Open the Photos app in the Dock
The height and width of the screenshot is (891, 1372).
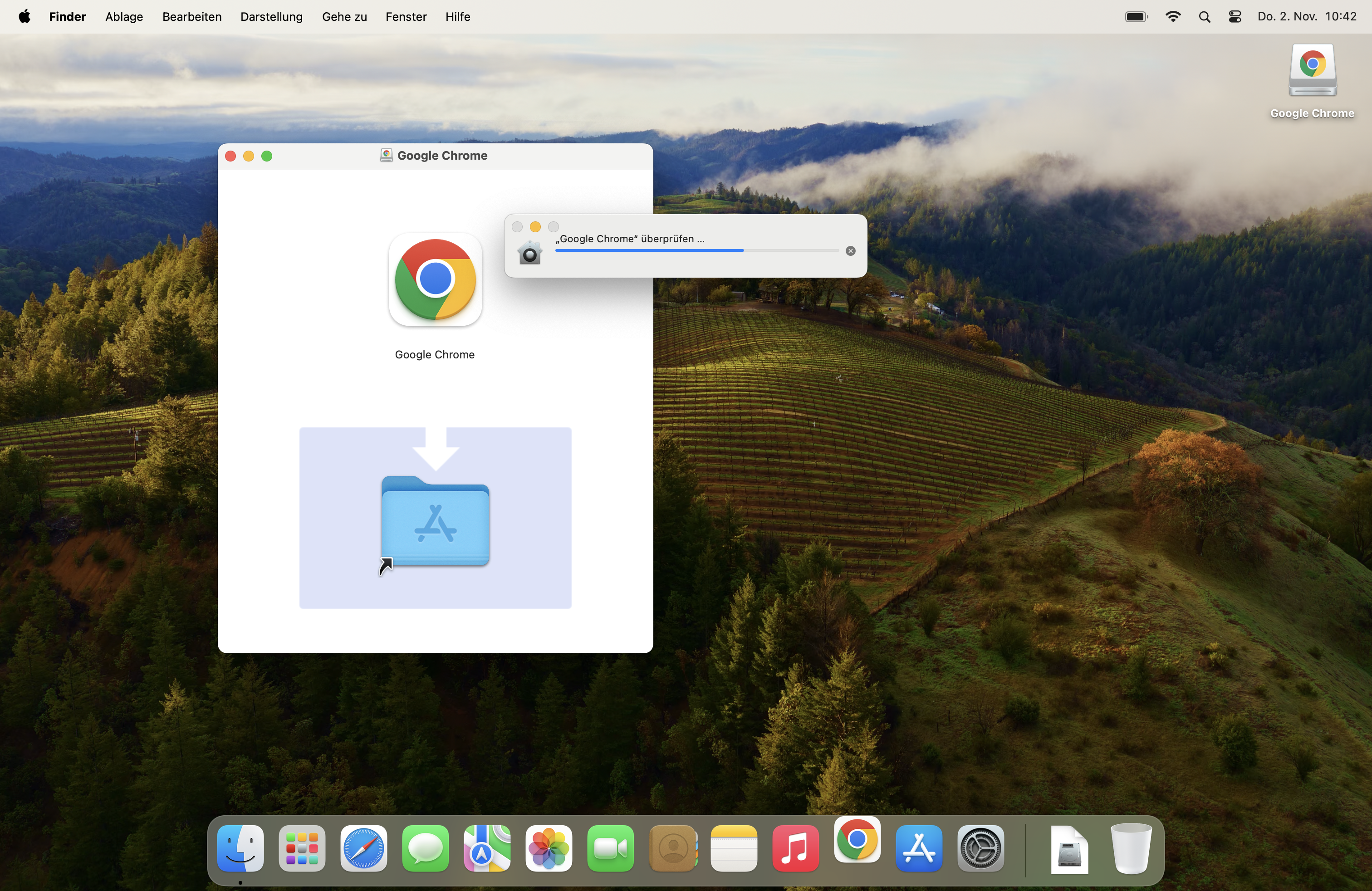(x=549, y=848)
